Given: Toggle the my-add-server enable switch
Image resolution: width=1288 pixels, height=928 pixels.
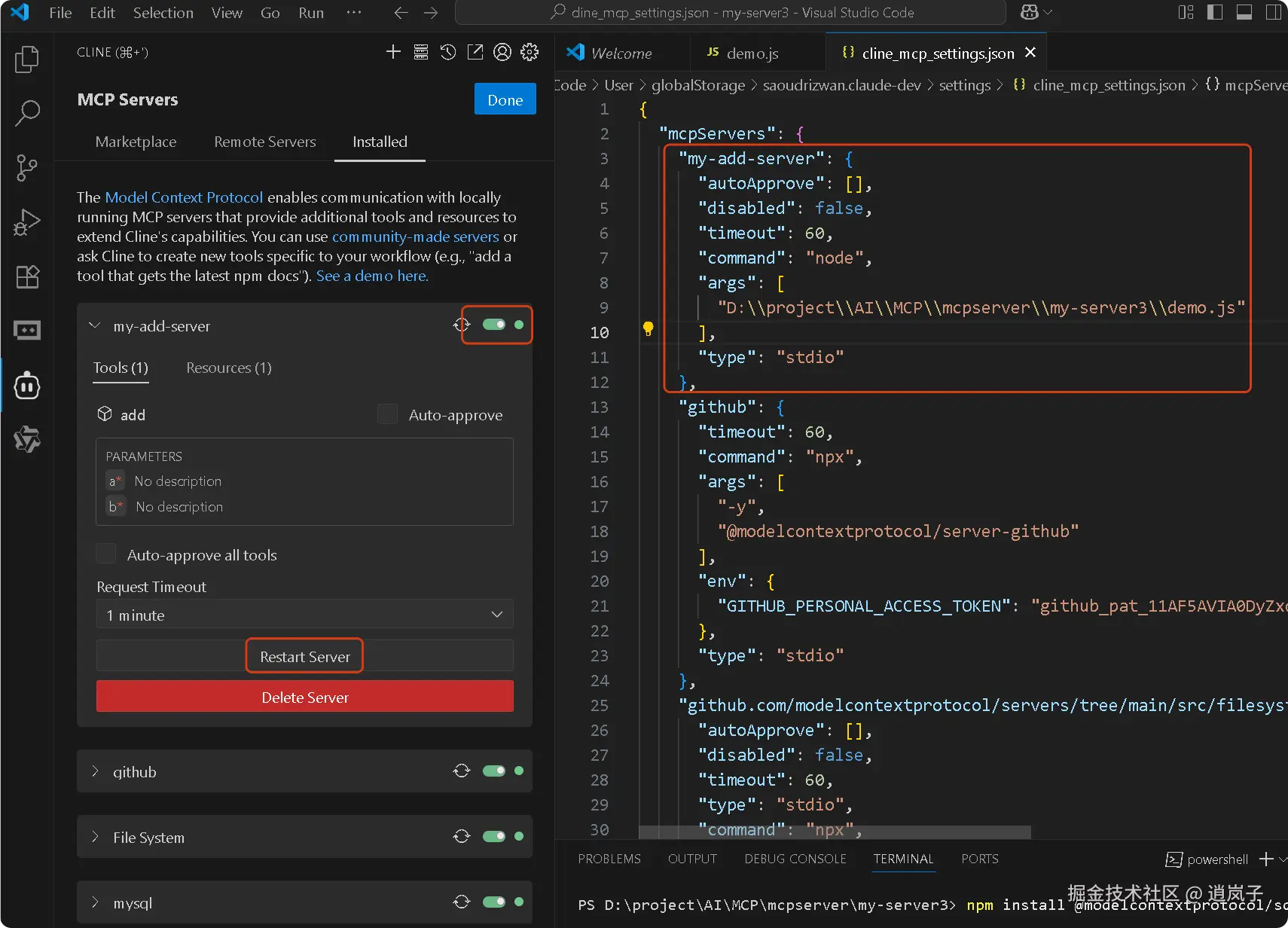Looking at the screenshot, I should (494, 325).
